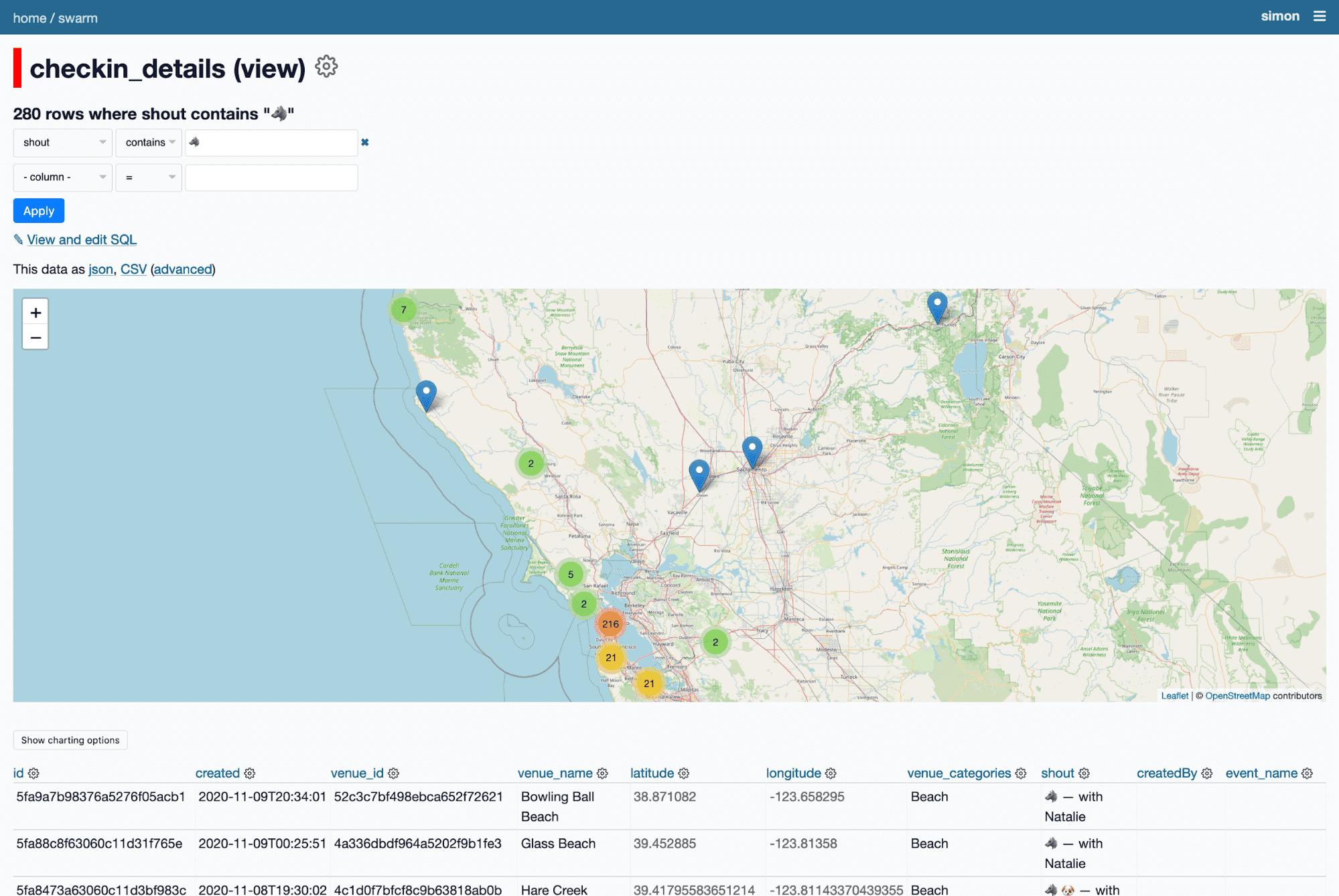Click the map zoom out button
Image resolution: width=1339 pixels, height=896 pixels.
[35, 337]
